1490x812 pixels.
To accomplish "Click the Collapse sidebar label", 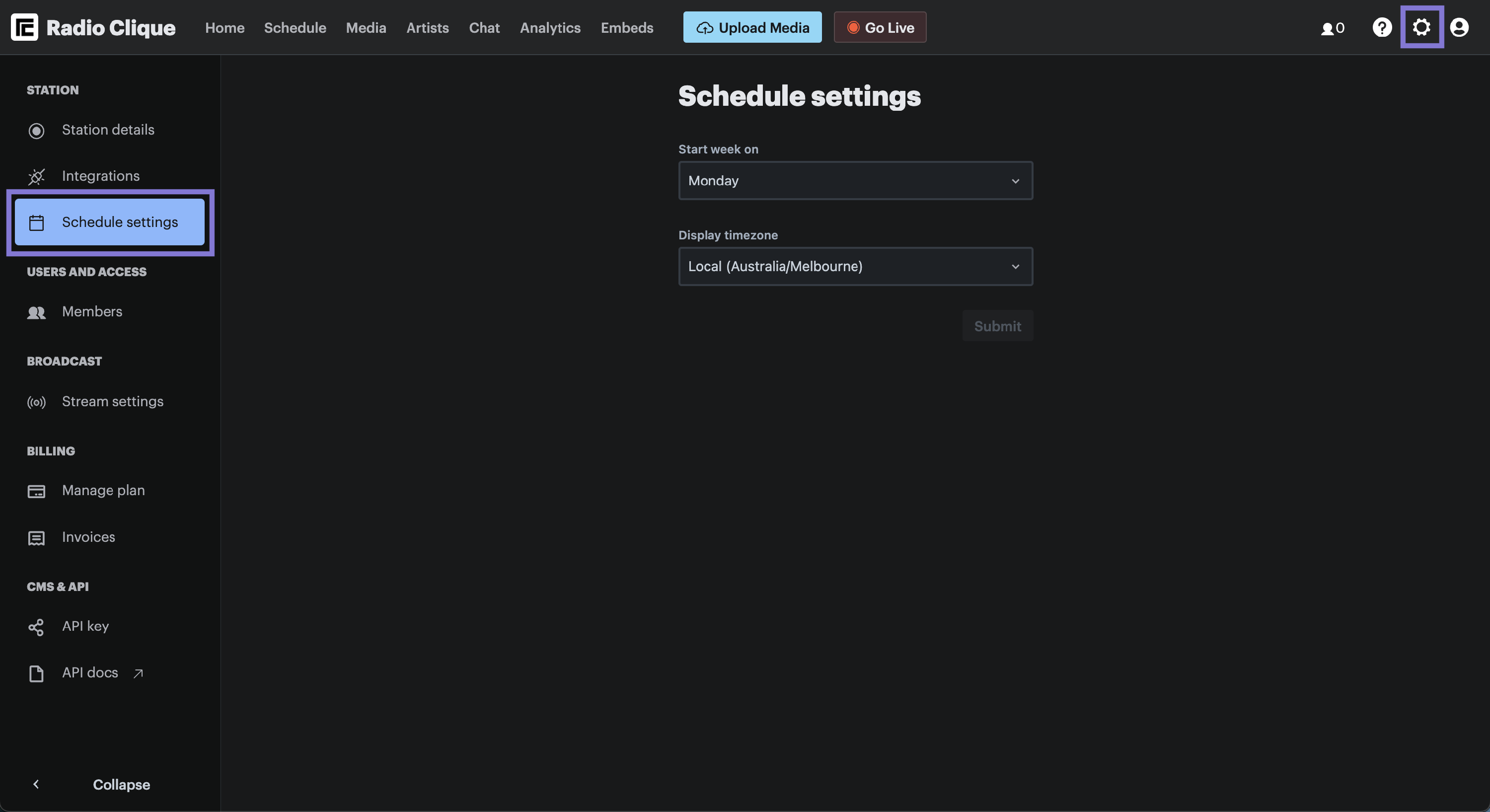I will point(122,784).
